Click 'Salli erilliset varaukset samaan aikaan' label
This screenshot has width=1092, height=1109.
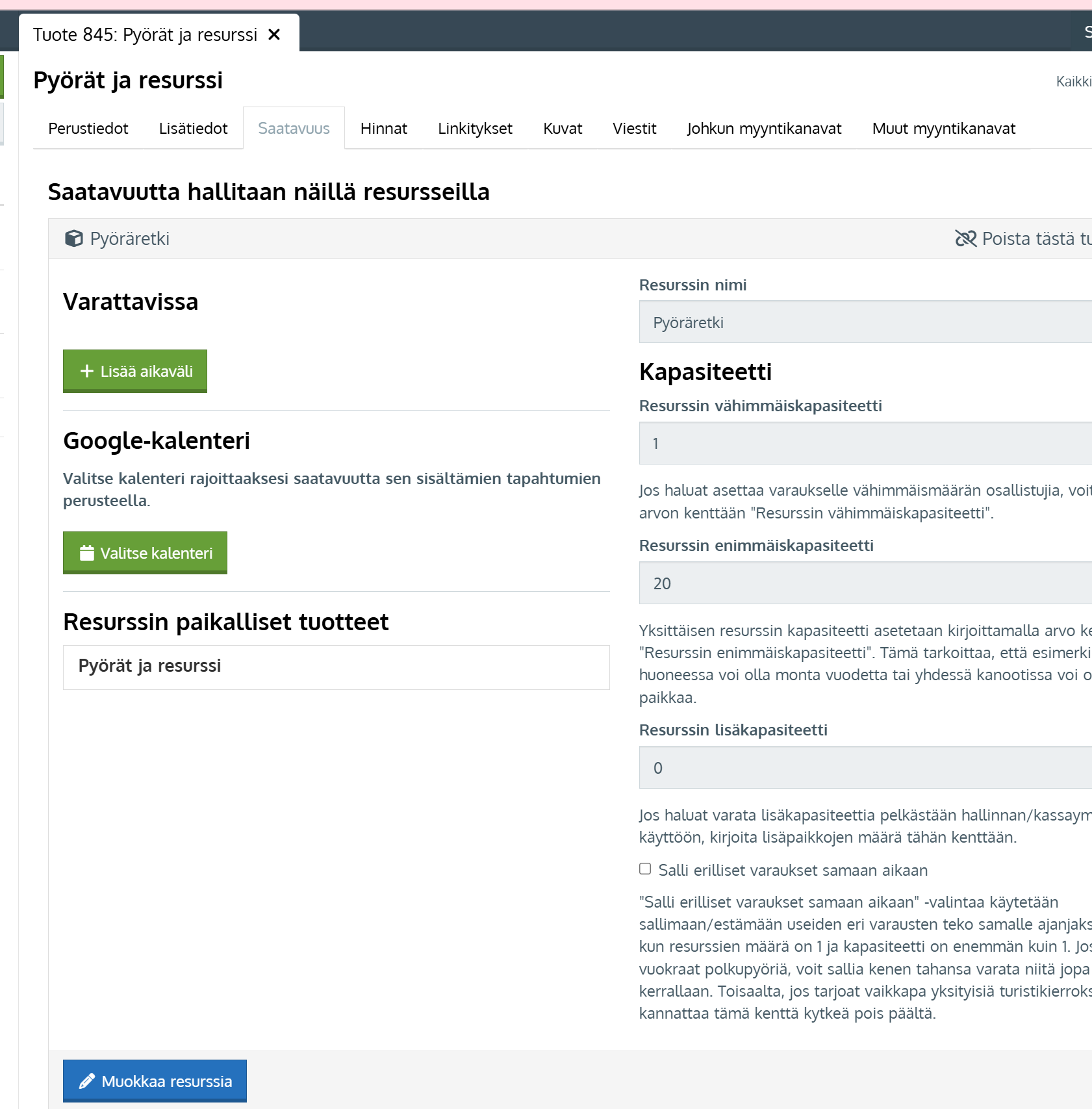coord(793,870)
